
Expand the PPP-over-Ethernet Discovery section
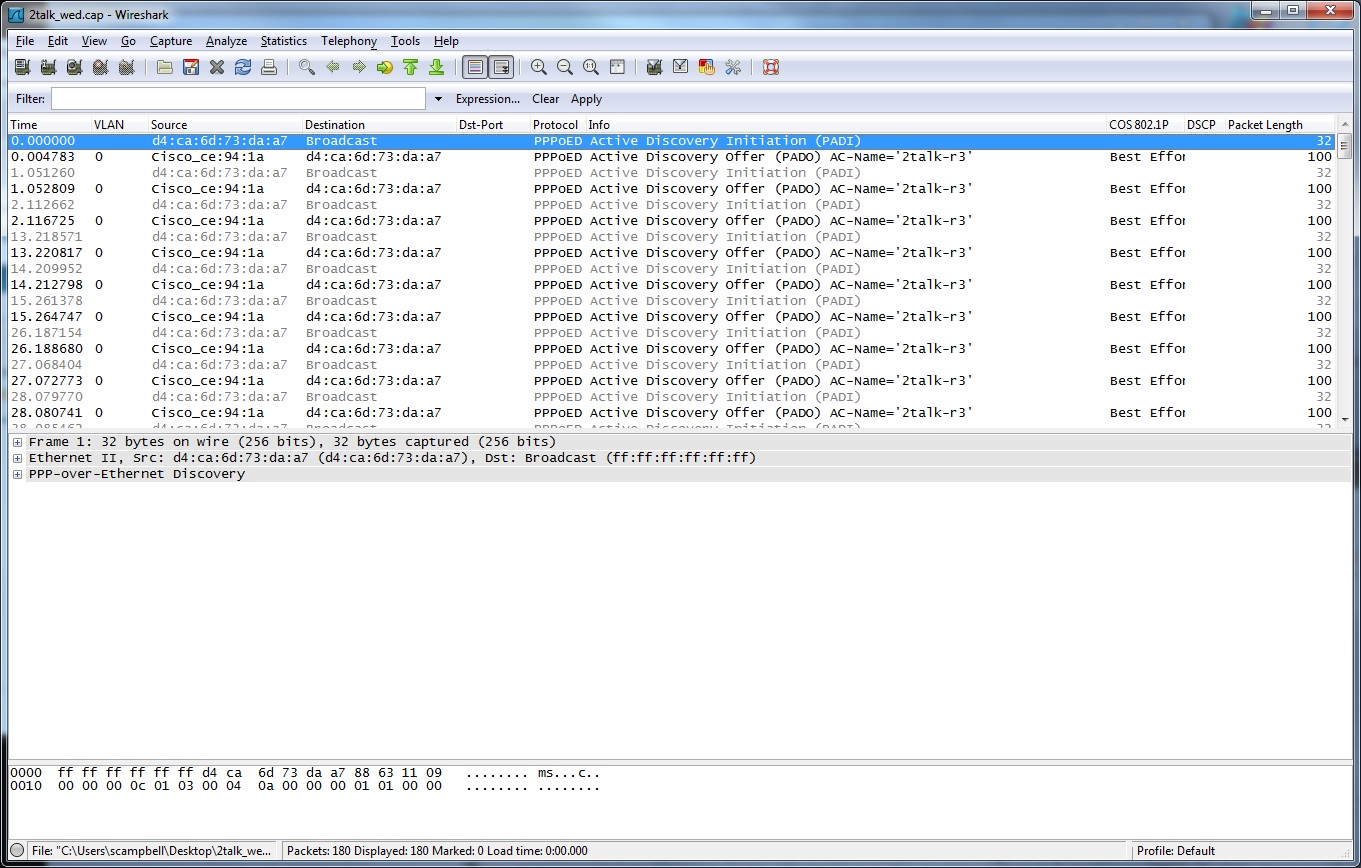[17, 473]
